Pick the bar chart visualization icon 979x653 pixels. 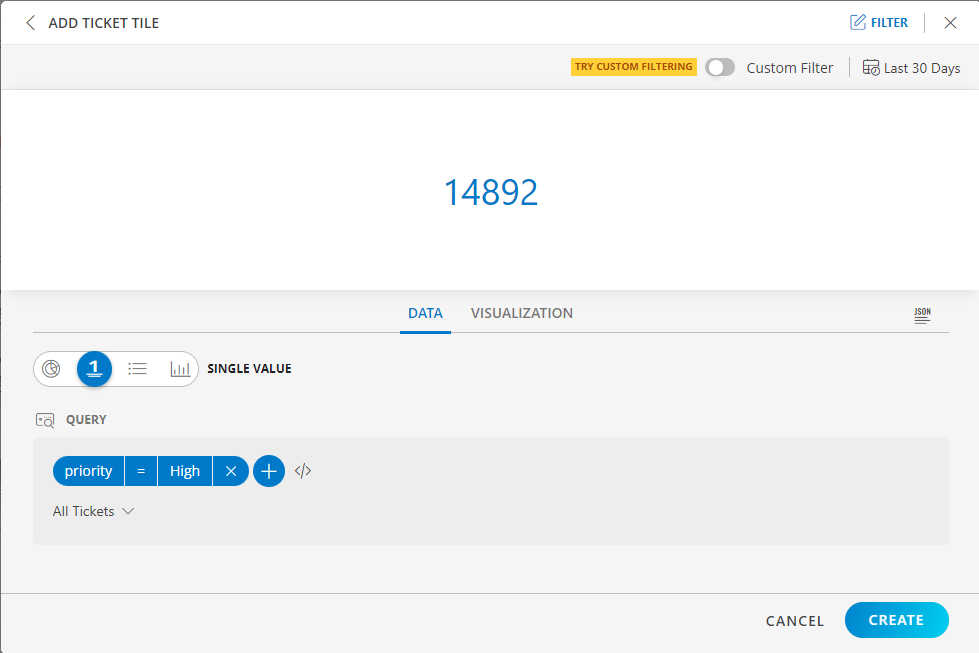180,368
